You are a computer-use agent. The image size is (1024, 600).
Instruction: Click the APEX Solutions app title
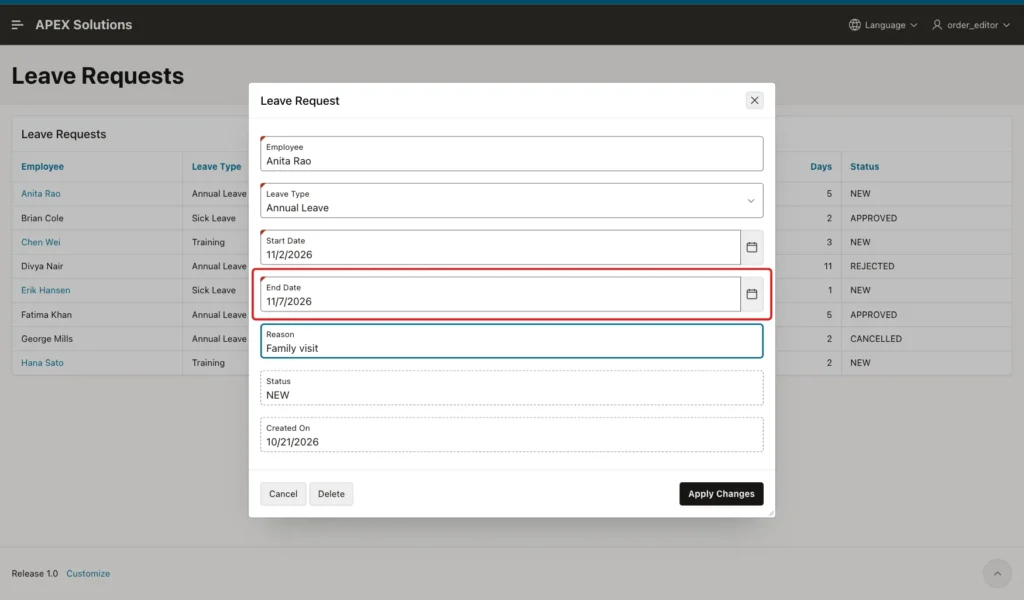click(x=84, y=25)
